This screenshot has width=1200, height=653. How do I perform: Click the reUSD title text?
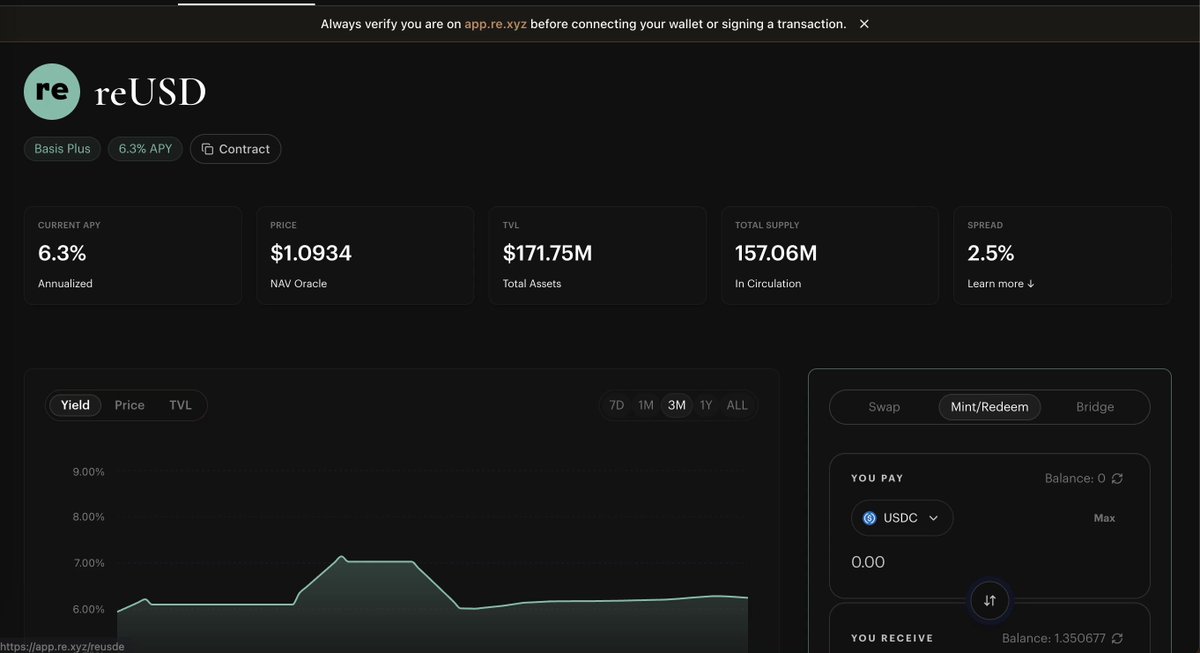click(x=150, y=92)
